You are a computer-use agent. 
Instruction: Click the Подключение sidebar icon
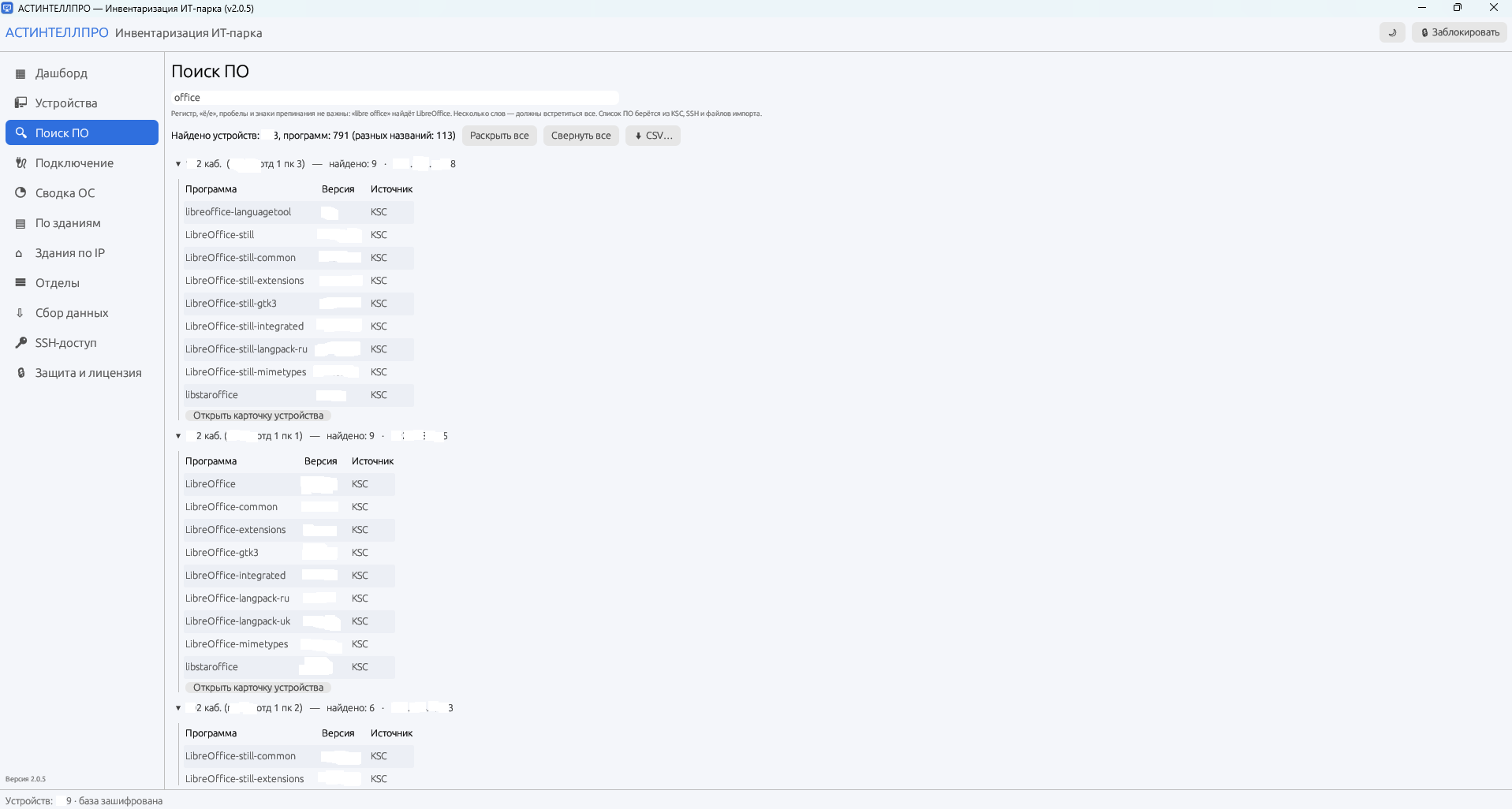click(x=21, y=163)
